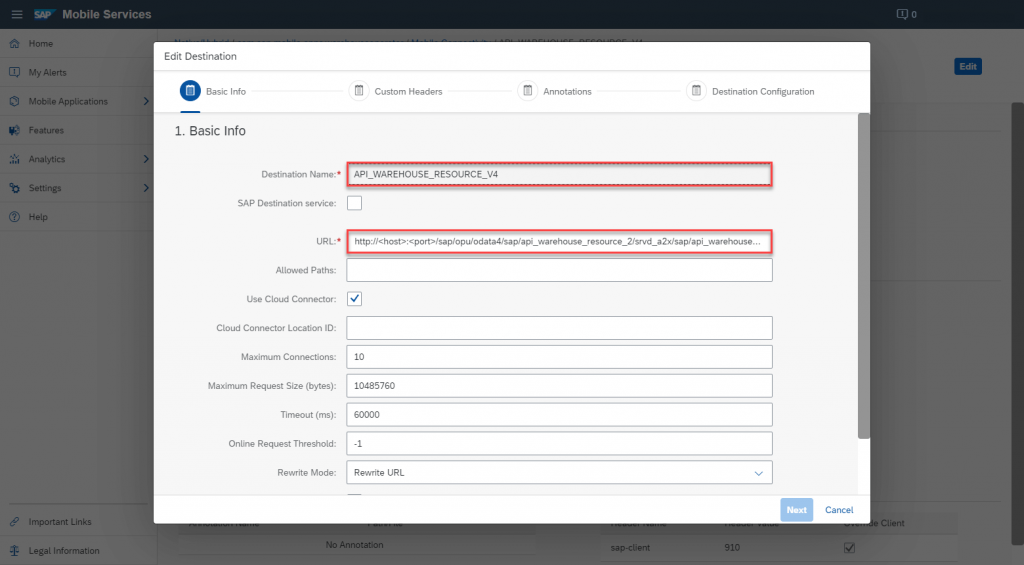Screen dimensions: 1024x565
Task: Click the My Alerts sidebar icon
Action: [x=14, y=73]
